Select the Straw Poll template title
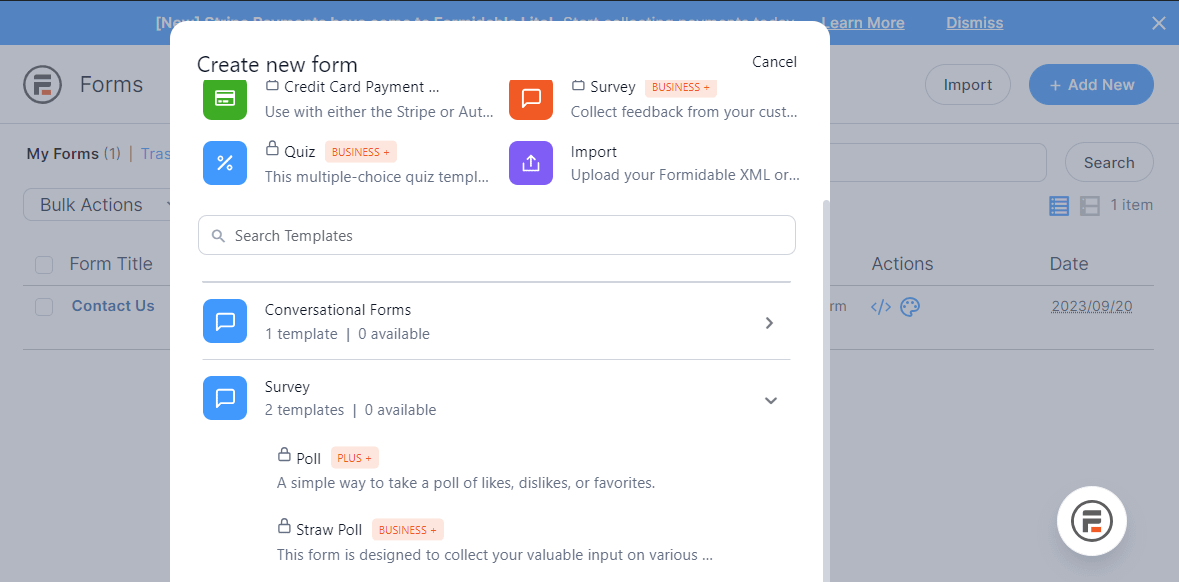 click(329, 530)
